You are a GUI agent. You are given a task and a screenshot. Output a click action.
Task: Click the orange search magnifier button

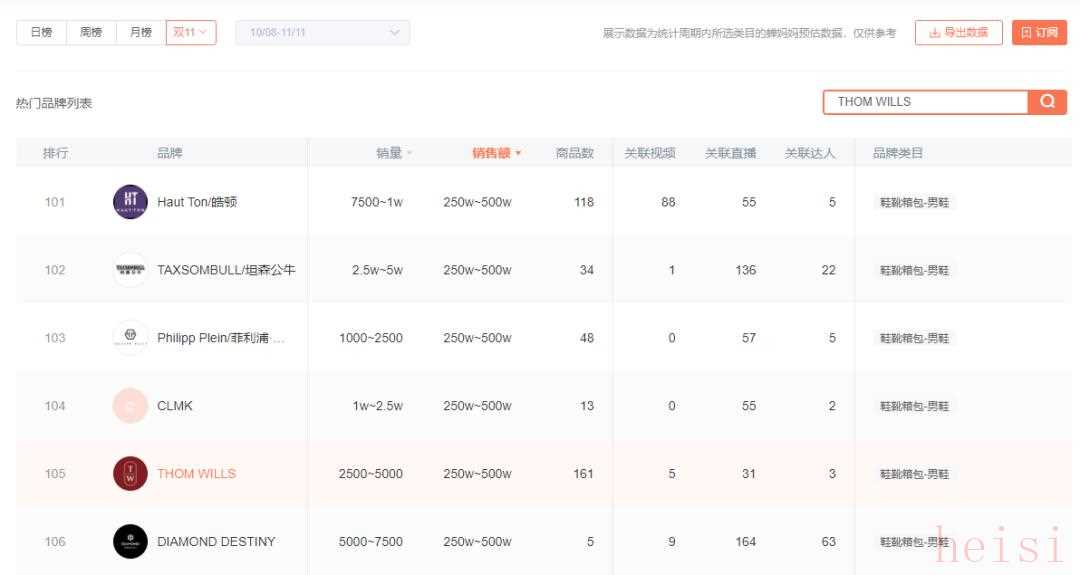pos(1047,101)
